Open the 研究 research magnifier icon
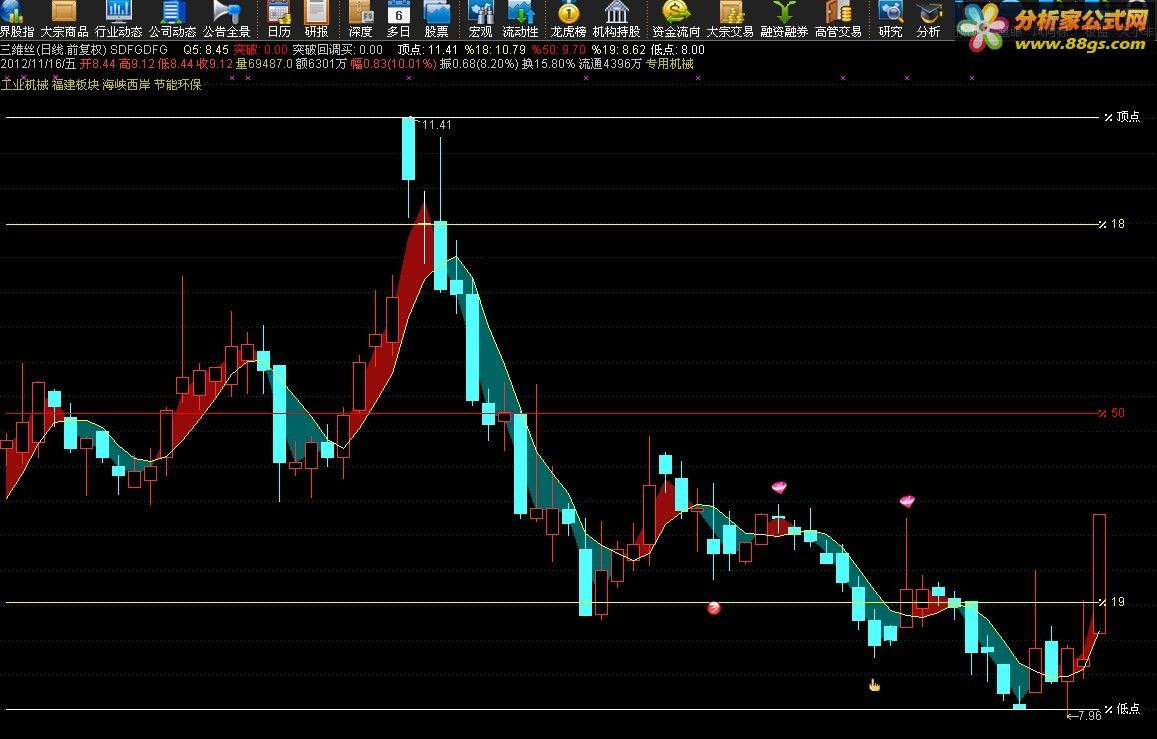This screenshot has width=1157, height=739. (x=891, y=19)
